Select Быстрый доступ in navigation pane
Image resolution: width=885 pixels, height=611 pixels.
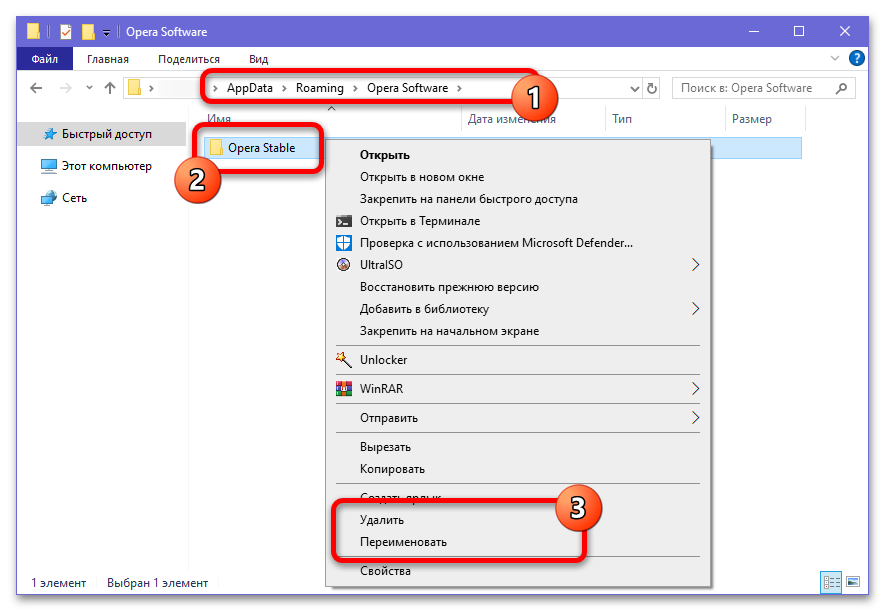[x=102, y=134]
